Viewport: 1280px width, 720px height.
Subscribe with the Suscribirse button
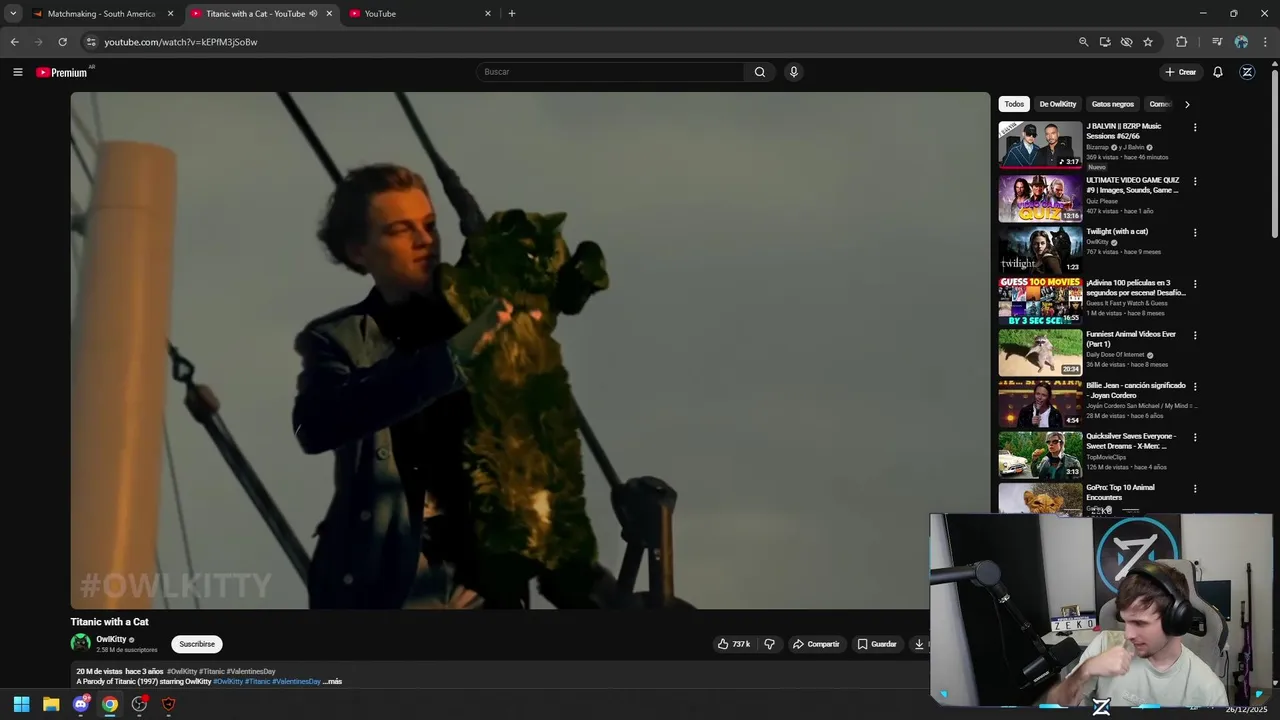[197, 644]
